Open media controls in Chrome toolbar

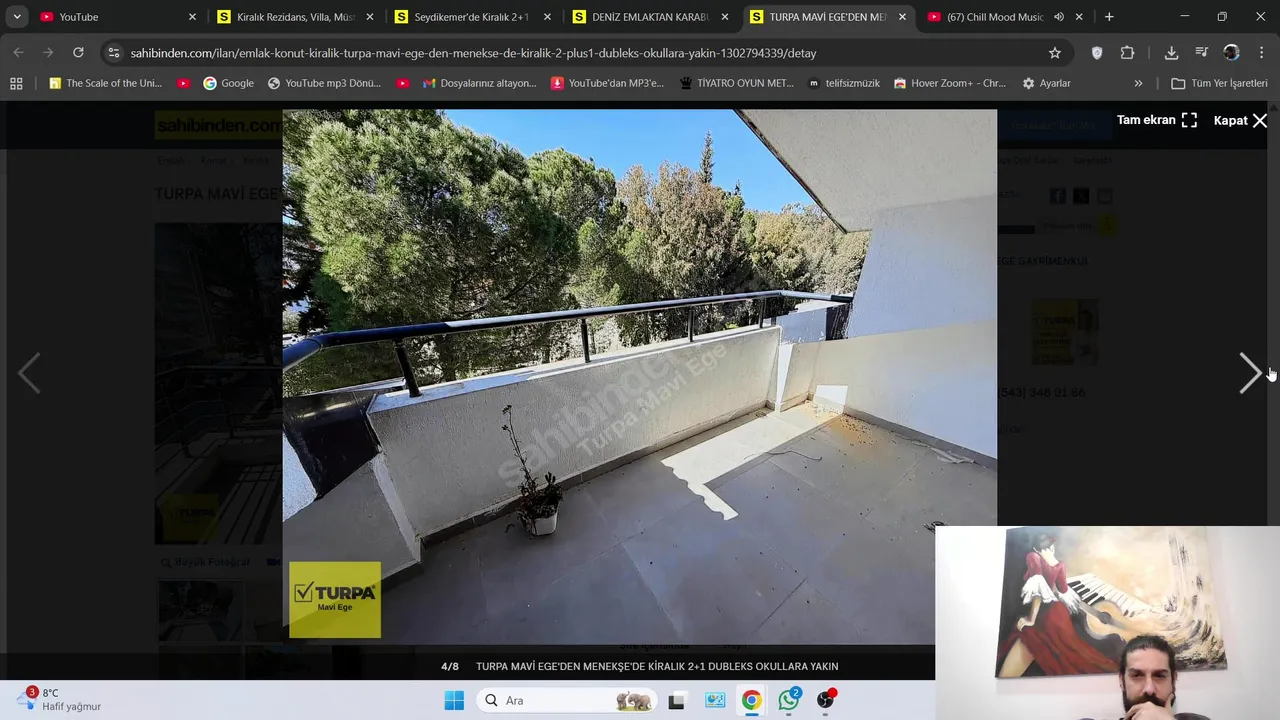(x=1201, y=53)
